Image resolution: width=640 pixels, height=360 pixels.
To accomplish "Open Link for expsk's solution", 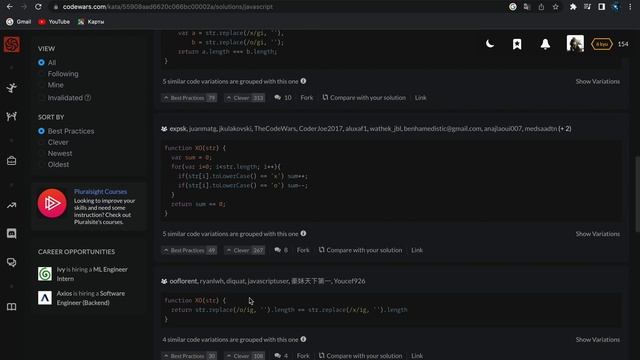I will pyautogui.click(x=417, y=250).
